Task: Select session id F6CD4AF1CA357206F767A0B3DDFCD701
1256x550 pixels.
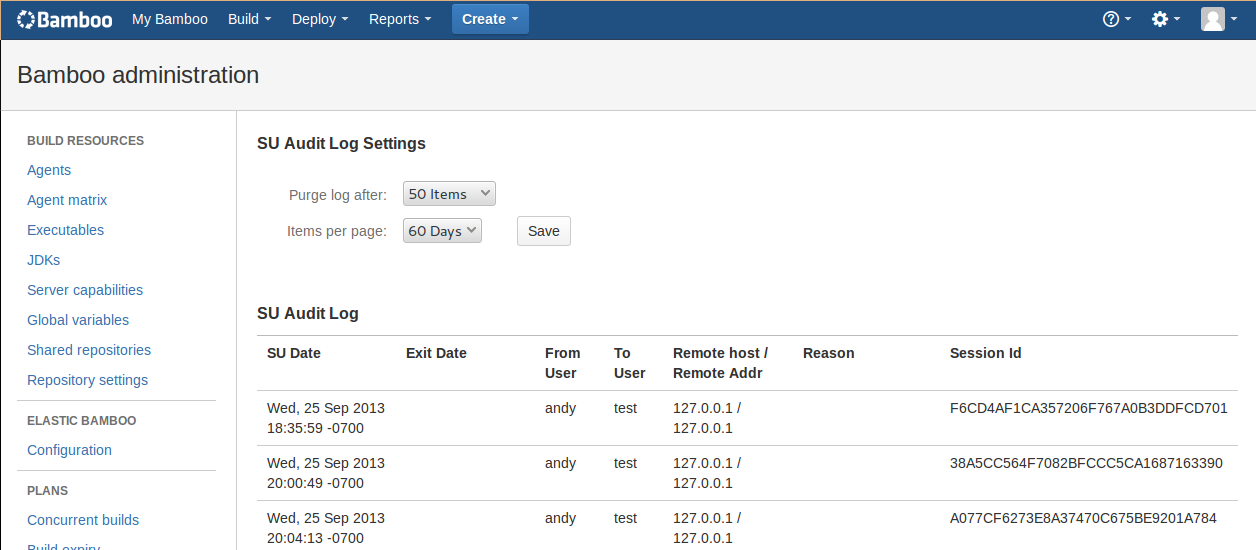Action: [1089, 408]
